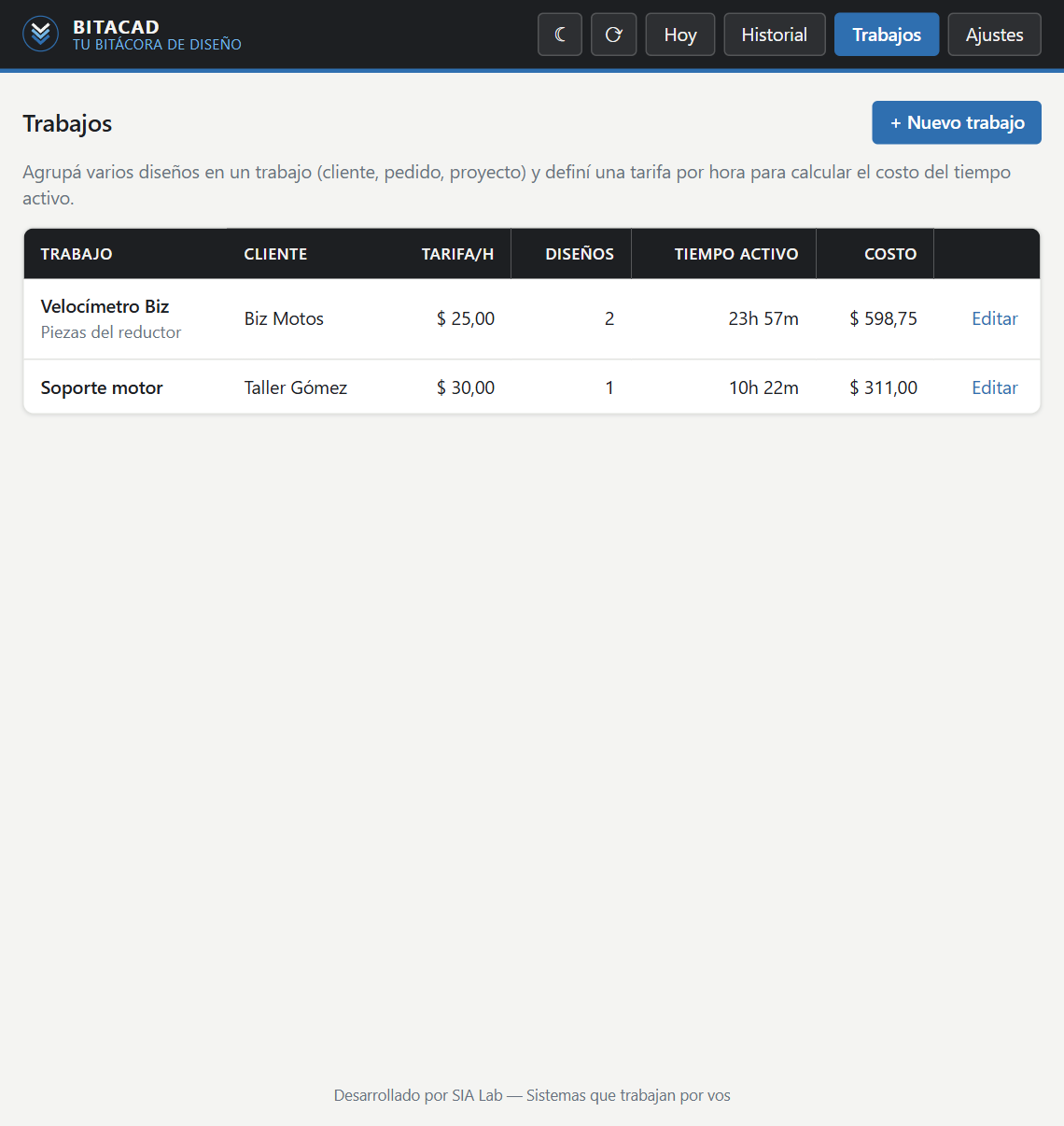Edit the Soporte motor job

[995, 387]
